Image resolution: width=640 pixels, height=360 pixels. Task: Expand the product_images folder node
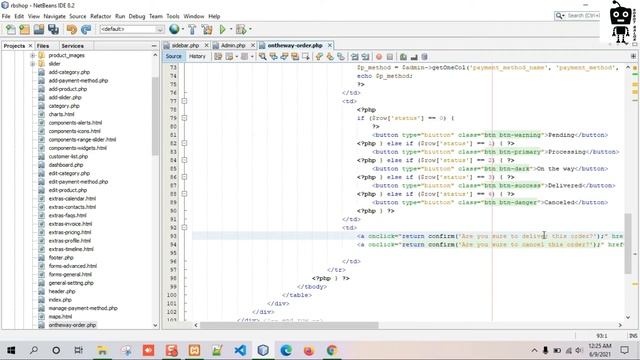pos(33,55)
